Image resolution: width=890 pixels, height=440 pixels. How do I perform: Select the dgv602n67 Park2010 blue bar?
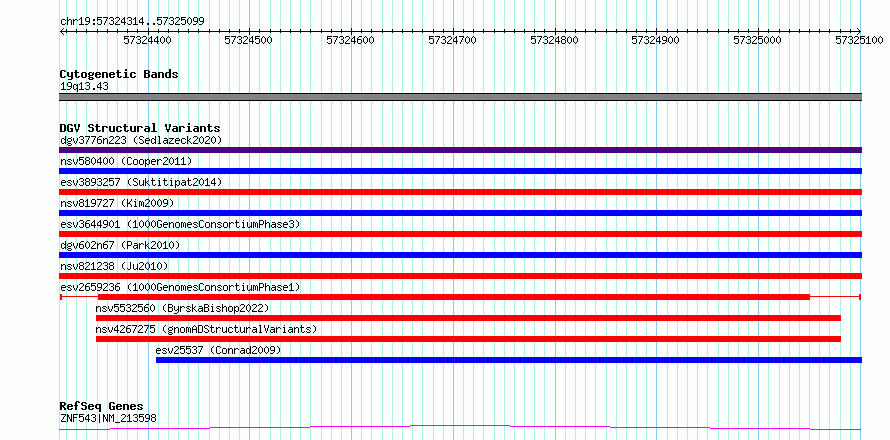click(460, 255)
